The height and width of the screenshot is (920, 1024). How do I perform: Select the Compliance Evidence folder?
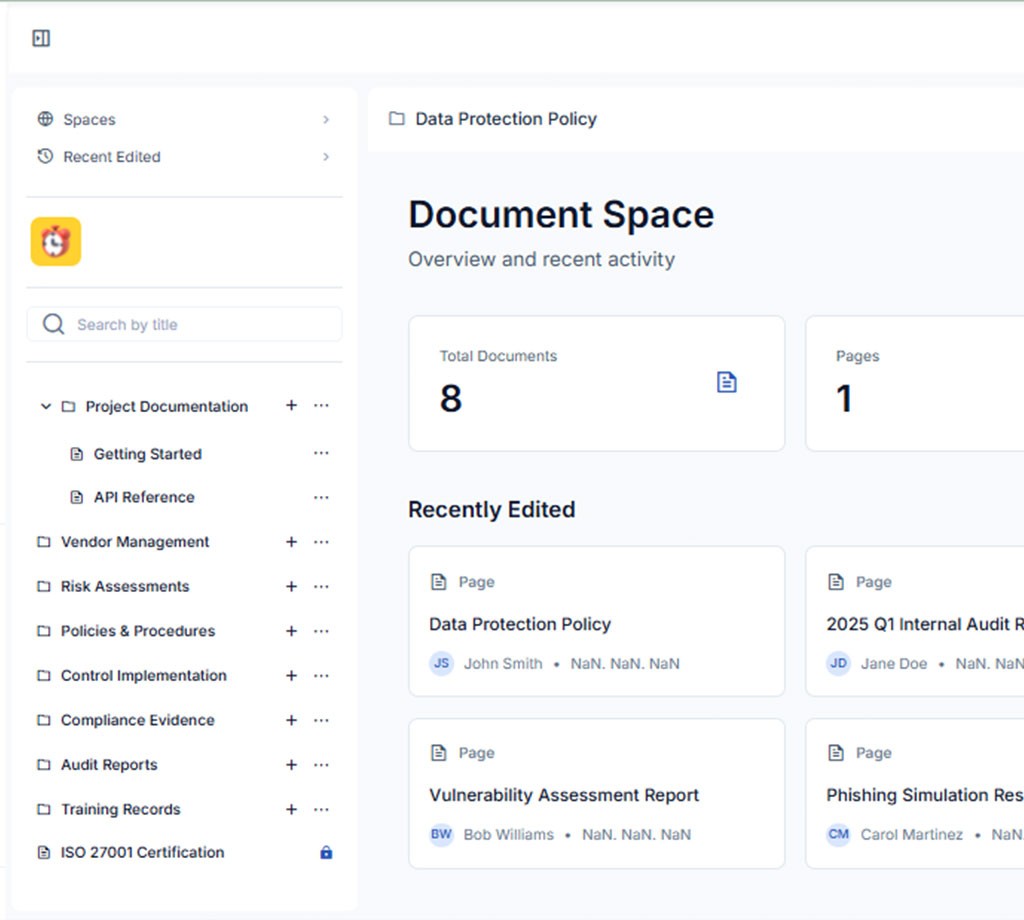click(137, 720)
